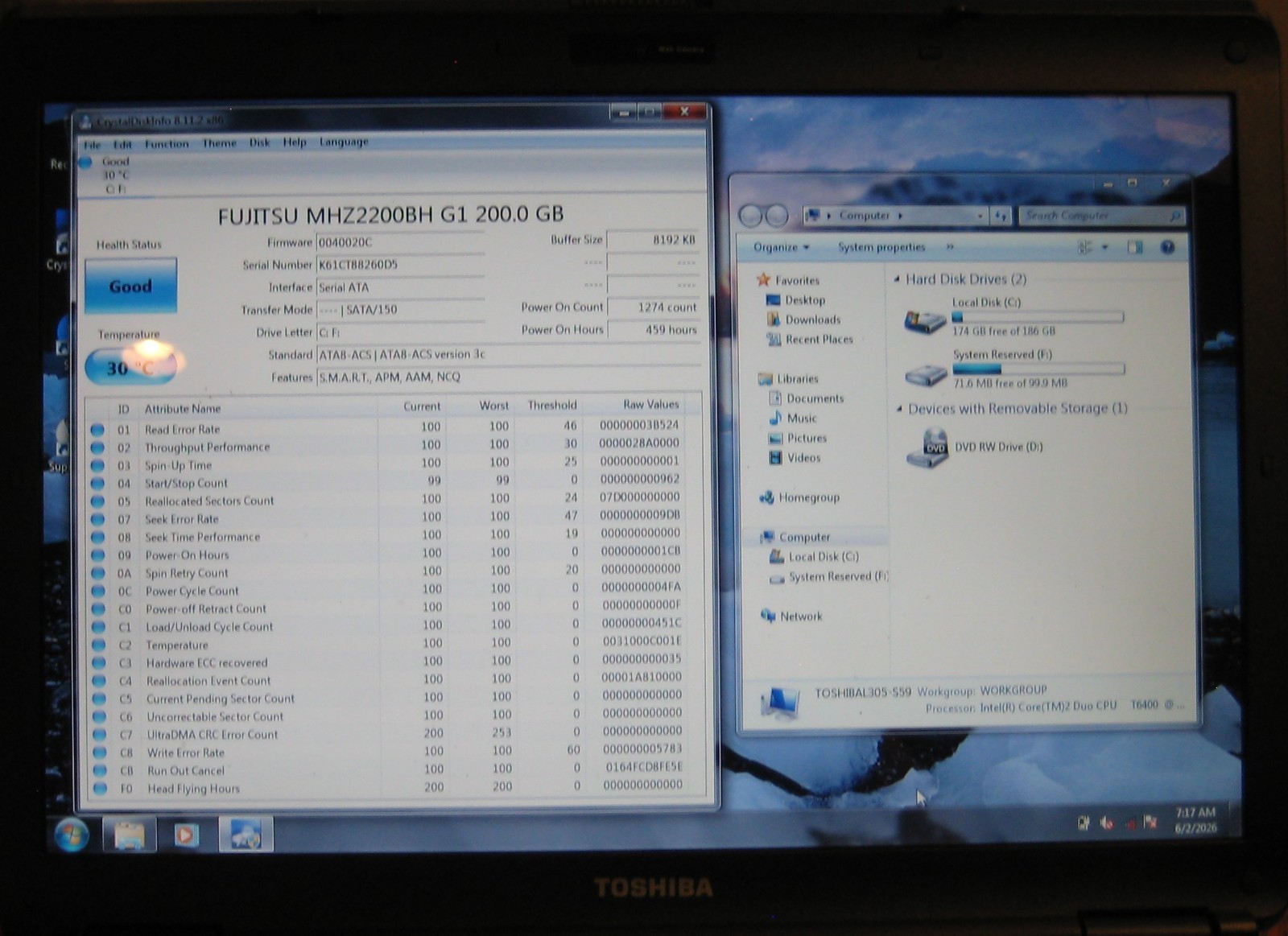Screen dimensions: 1288x936
Task: Click Back button in Computer window
Action: coord(750,216)
